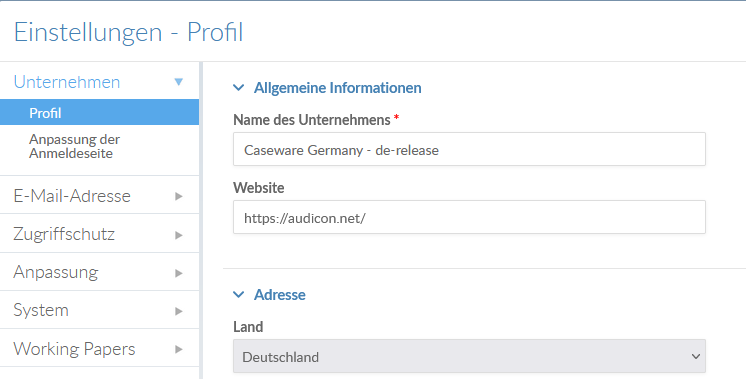This screenshot has height=379, width=746.
Task: Expand the Anpassung section arrow
Action: pyautogui.click(x=178, y=273)
